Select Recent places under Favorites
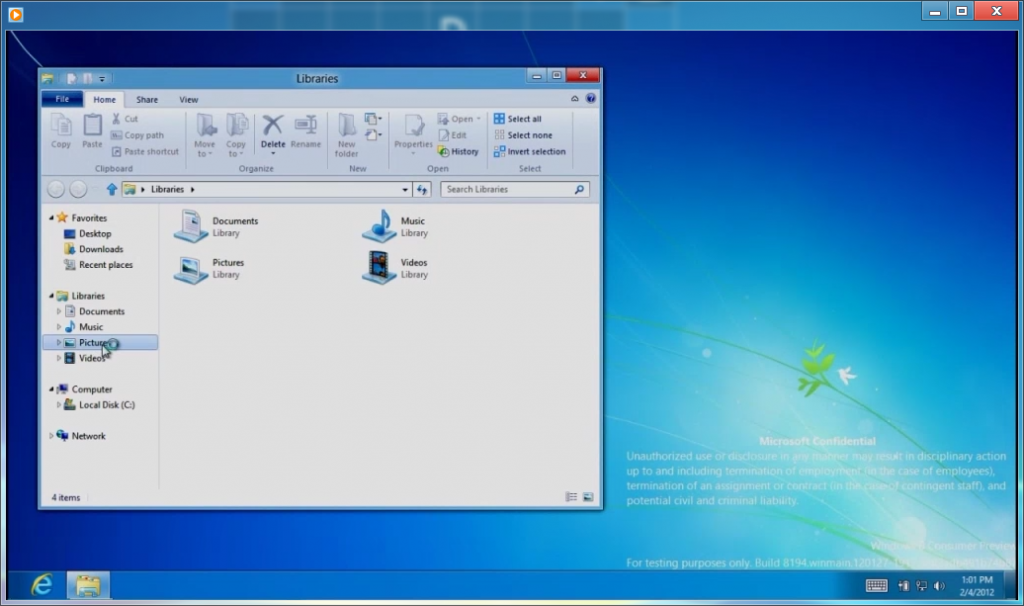The image size is (1024, 606). (99, 265)
